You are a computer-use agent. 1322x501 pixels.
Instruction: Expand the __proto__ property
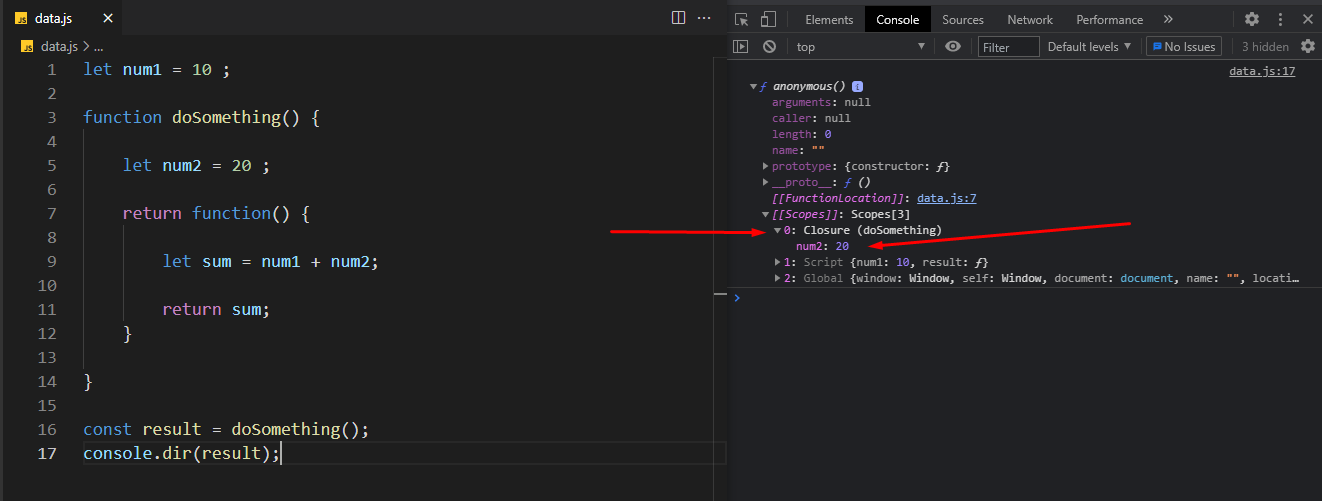pyautogui.click(x=767, y=182)
